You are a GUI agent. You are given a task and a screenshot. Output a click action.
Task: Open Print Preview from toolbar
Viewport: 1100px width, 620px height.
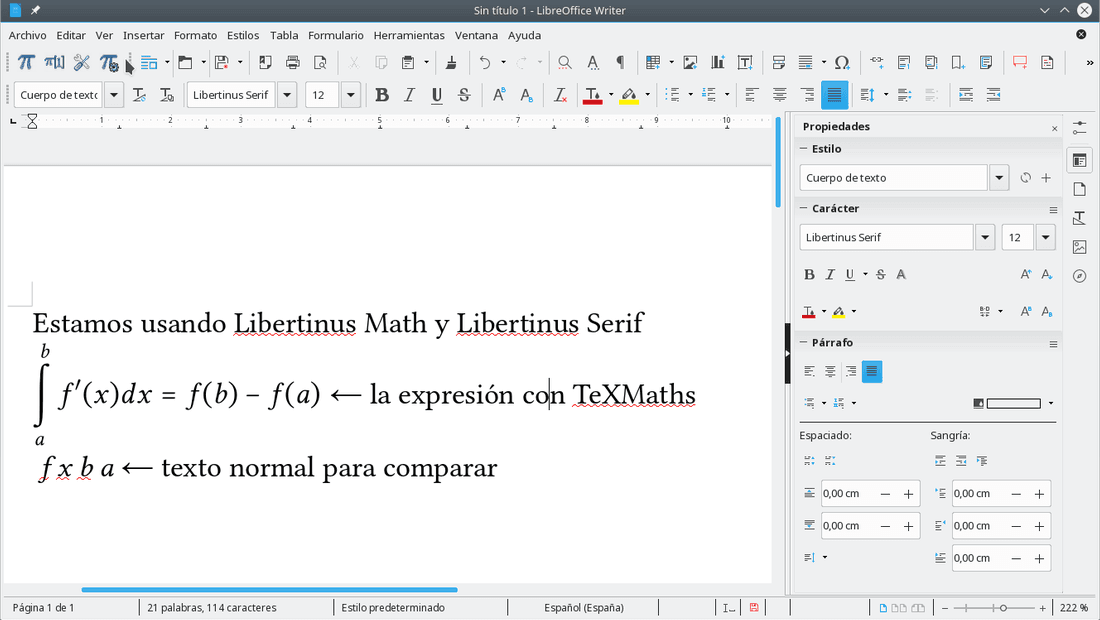[x=320, y=62]
